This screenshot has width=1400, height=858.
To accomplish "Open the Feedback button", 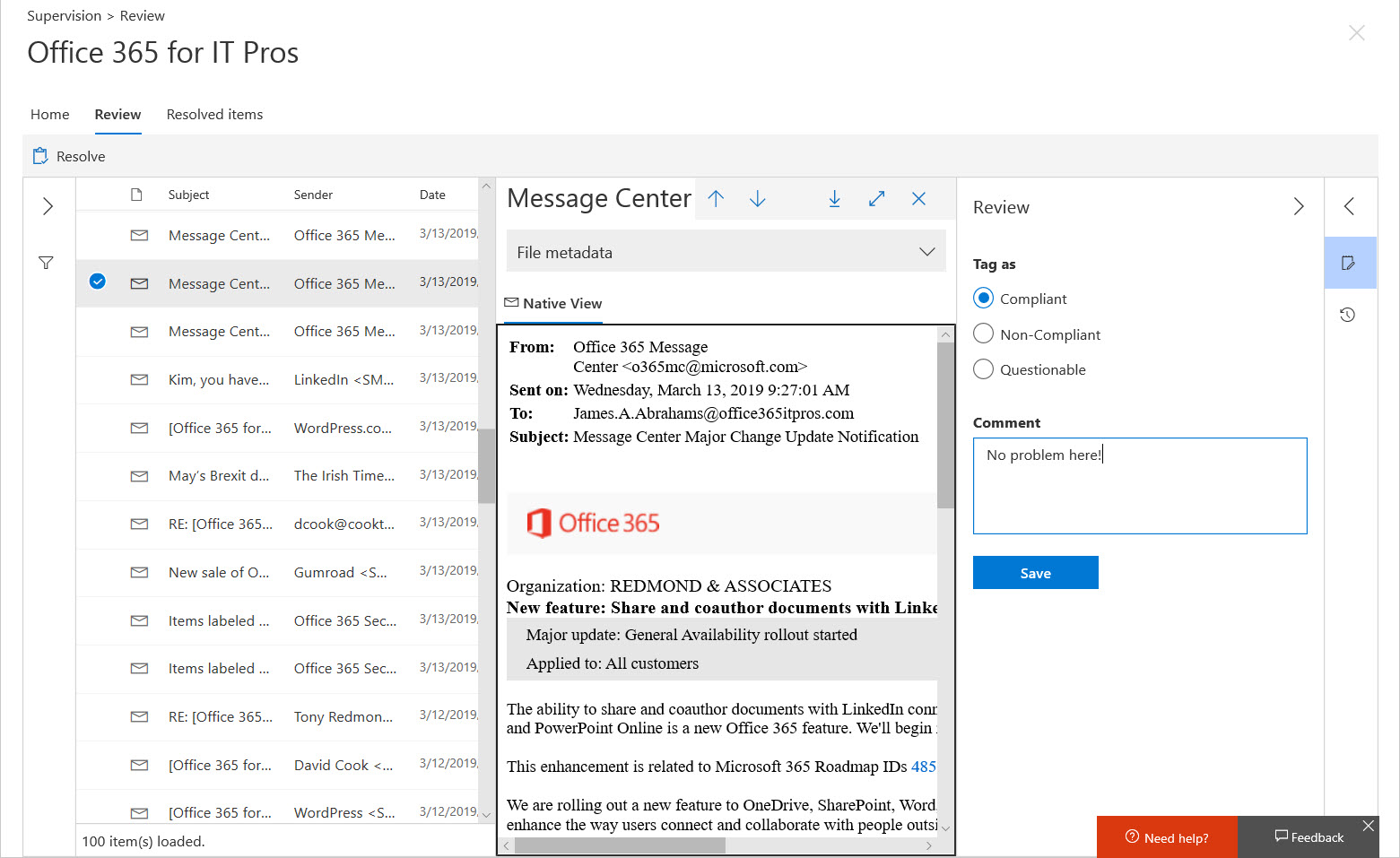I will (x=1309, y=837).
